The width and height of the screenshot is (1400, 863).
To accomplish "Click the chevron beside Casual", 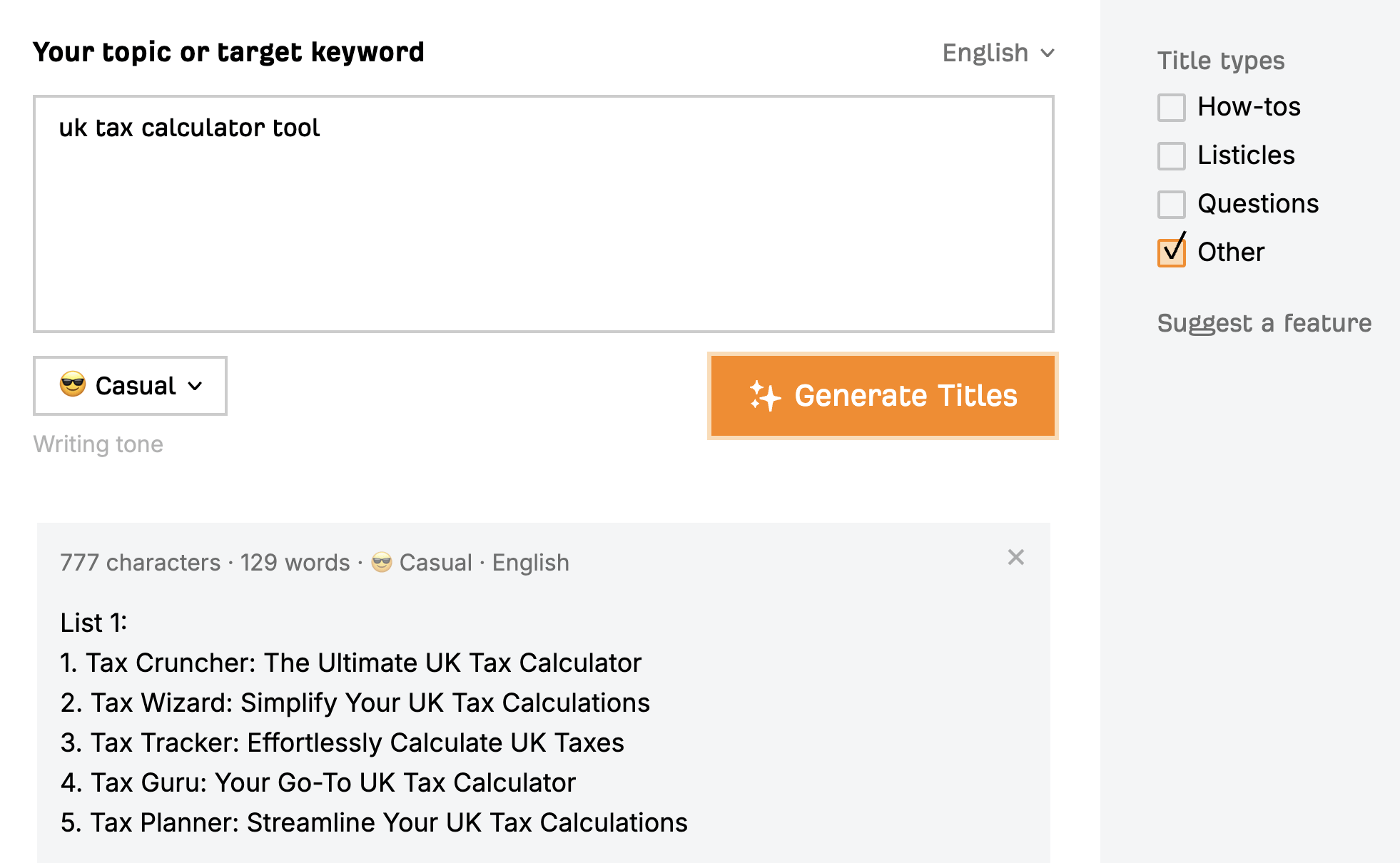I will (195, 387).
